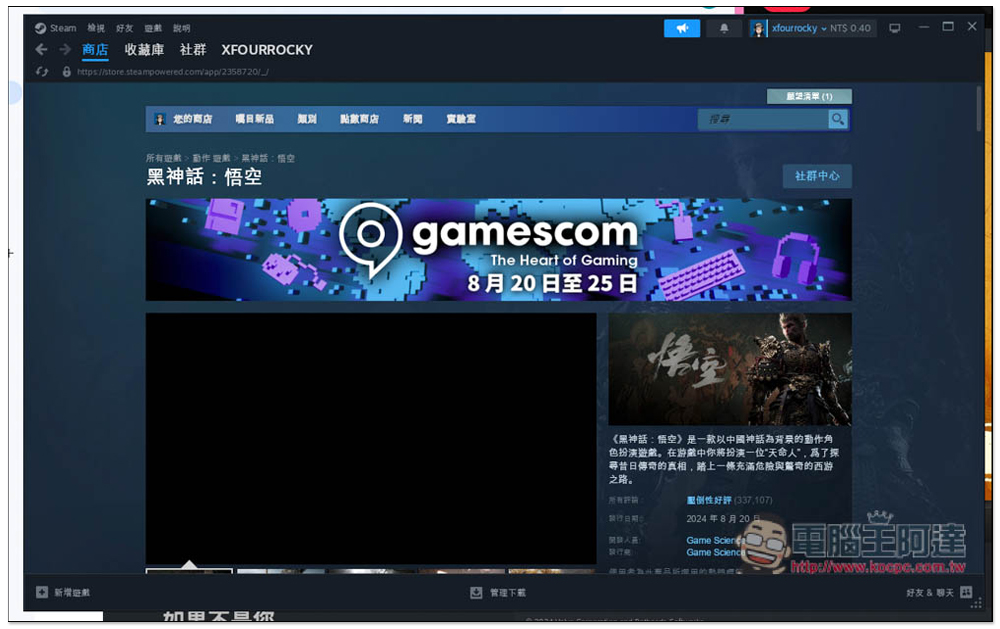The image size is (1000, 629).
Task: Click the NT$ 0.40 wallet balance
Action: click(850, 28)
